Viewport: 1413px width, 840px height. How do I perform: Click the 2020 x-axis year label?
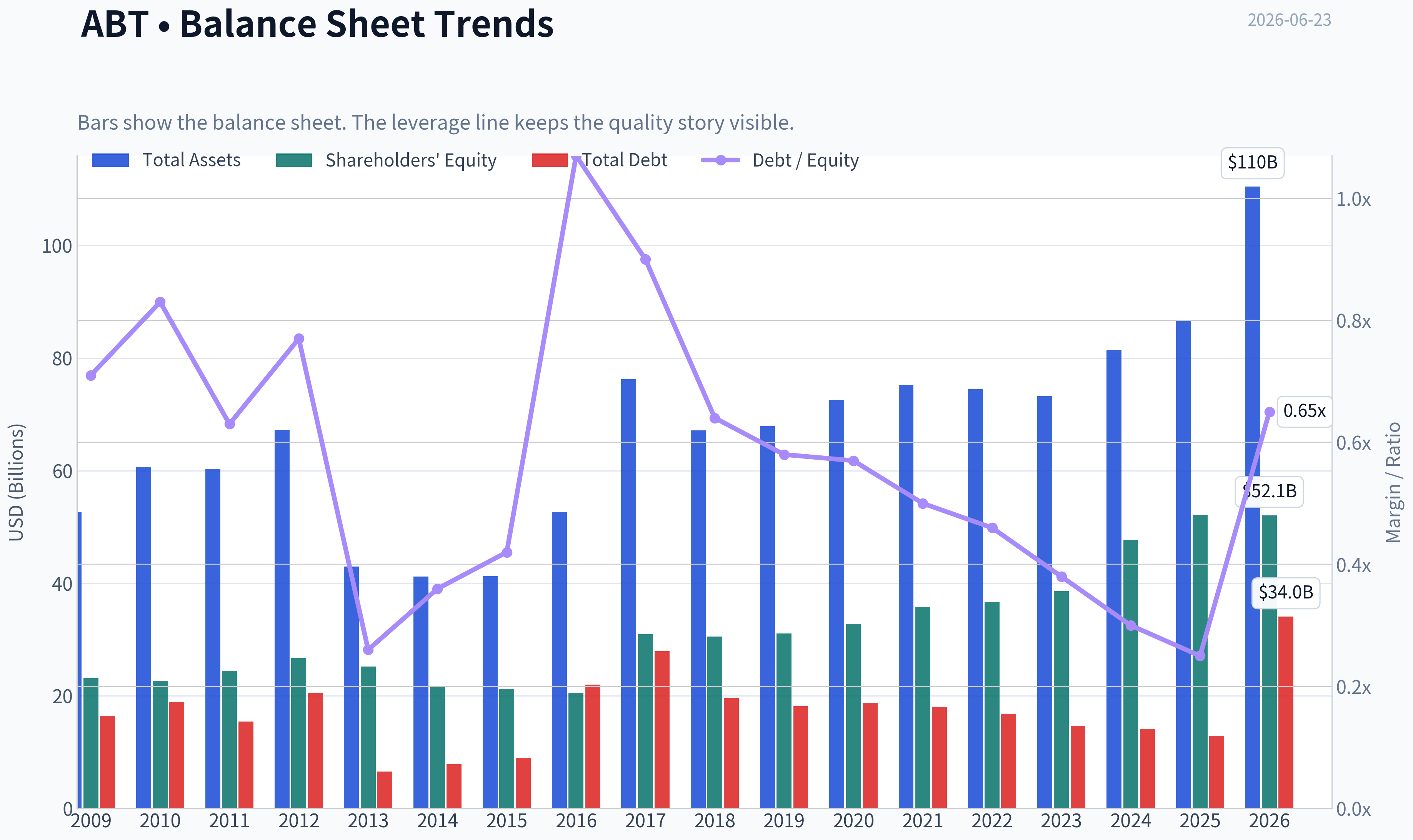pyautogui.click(x=853, y=821)
